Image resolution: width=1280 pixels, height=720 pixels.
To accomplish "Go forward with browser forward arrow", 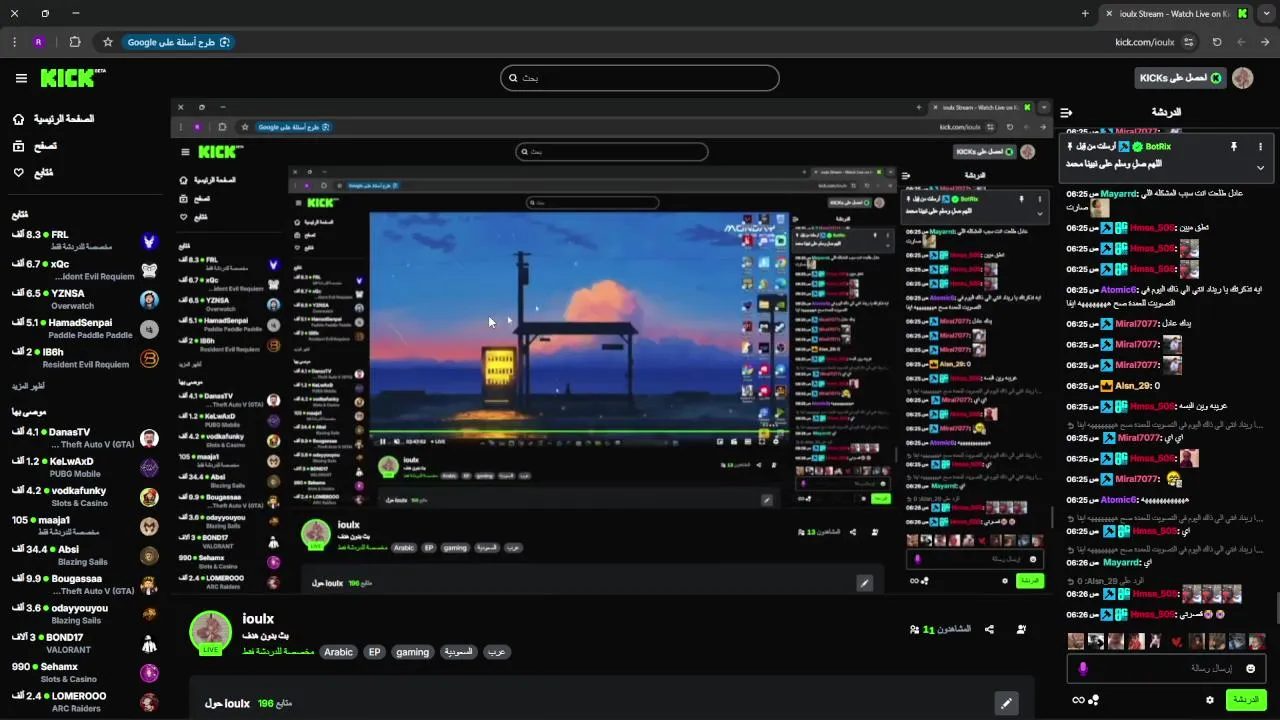I will coord(1241,42).
